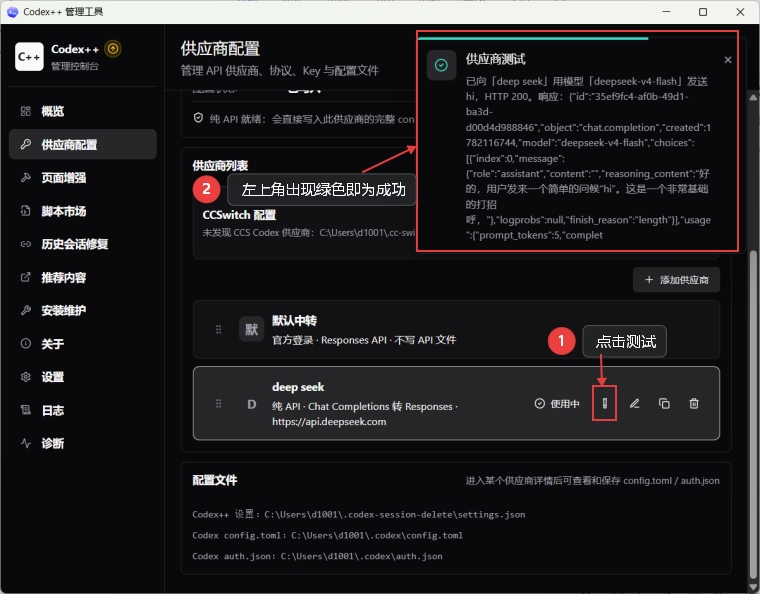The width and height of the screenshot is (760, 594).
Task: Click the icon beside 页面增强
Action: [26, 178]
